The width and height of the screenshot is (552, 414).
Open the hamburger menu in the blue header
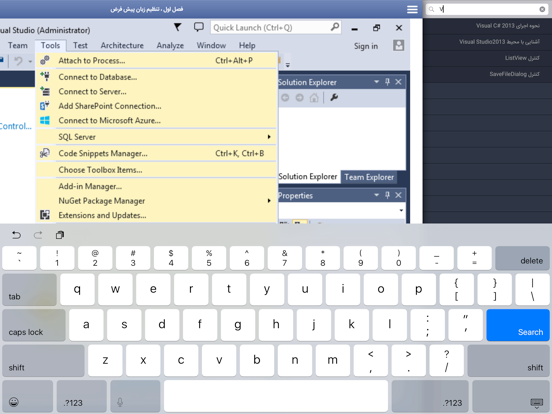(x=412, y=9)
